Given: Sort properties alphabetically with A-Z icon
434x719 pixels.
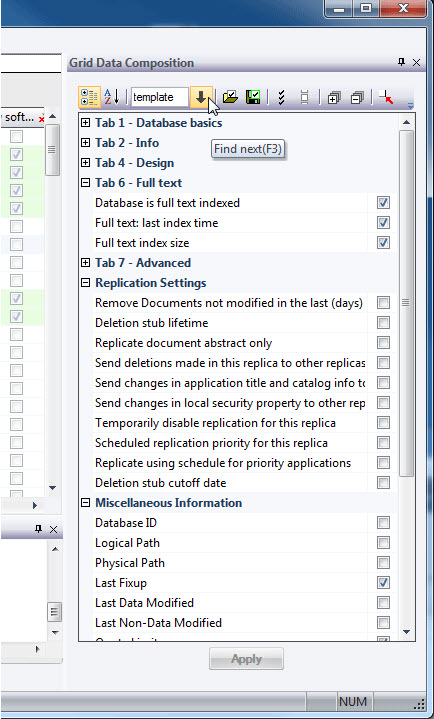Looking at the screenshot, I should coord(111,97).
